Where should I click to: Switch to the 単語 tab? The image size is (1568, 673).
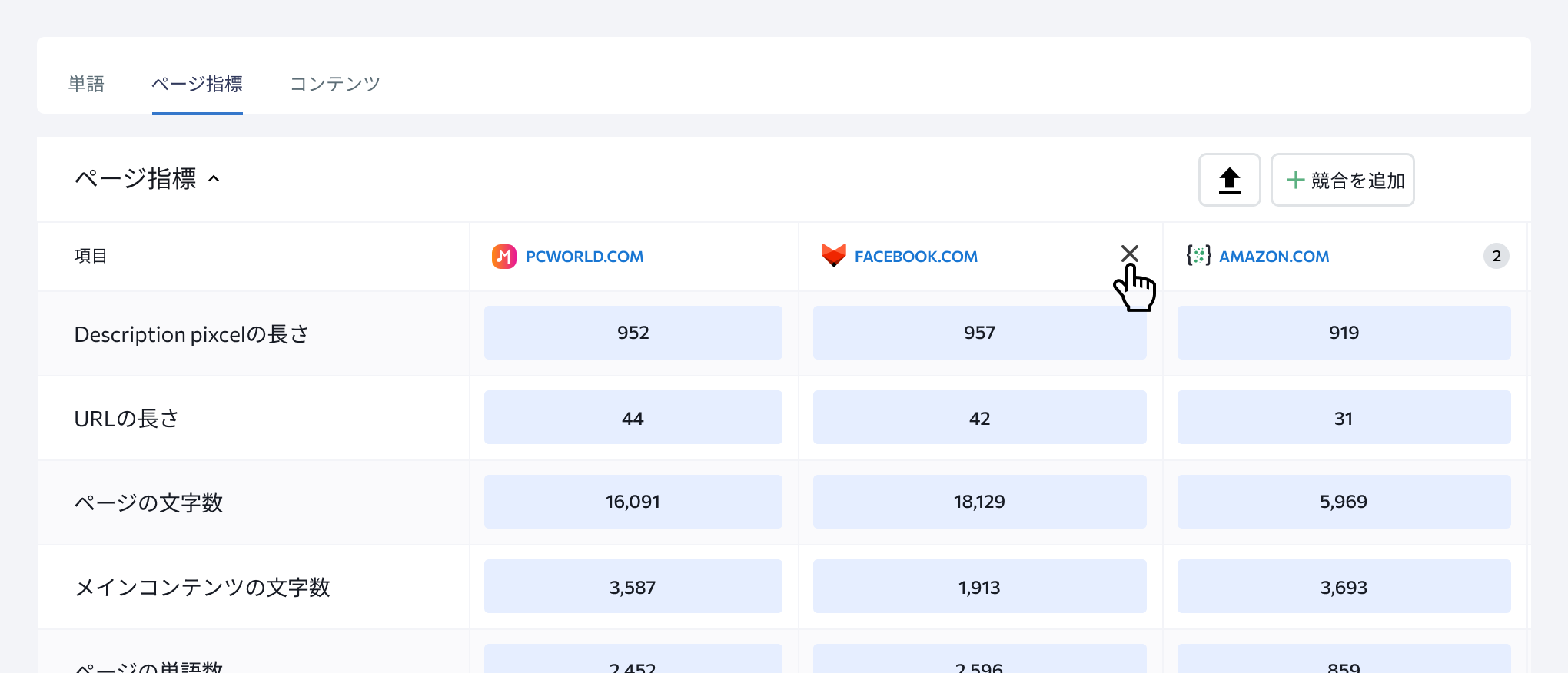[86, 83]
